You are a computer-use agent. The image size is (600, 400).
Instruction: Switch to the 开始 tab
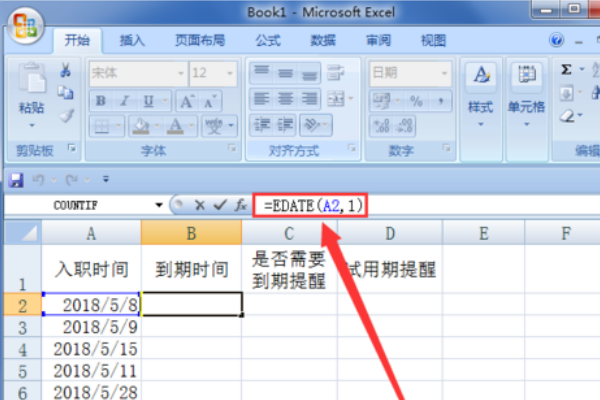[x=77, y=40]
